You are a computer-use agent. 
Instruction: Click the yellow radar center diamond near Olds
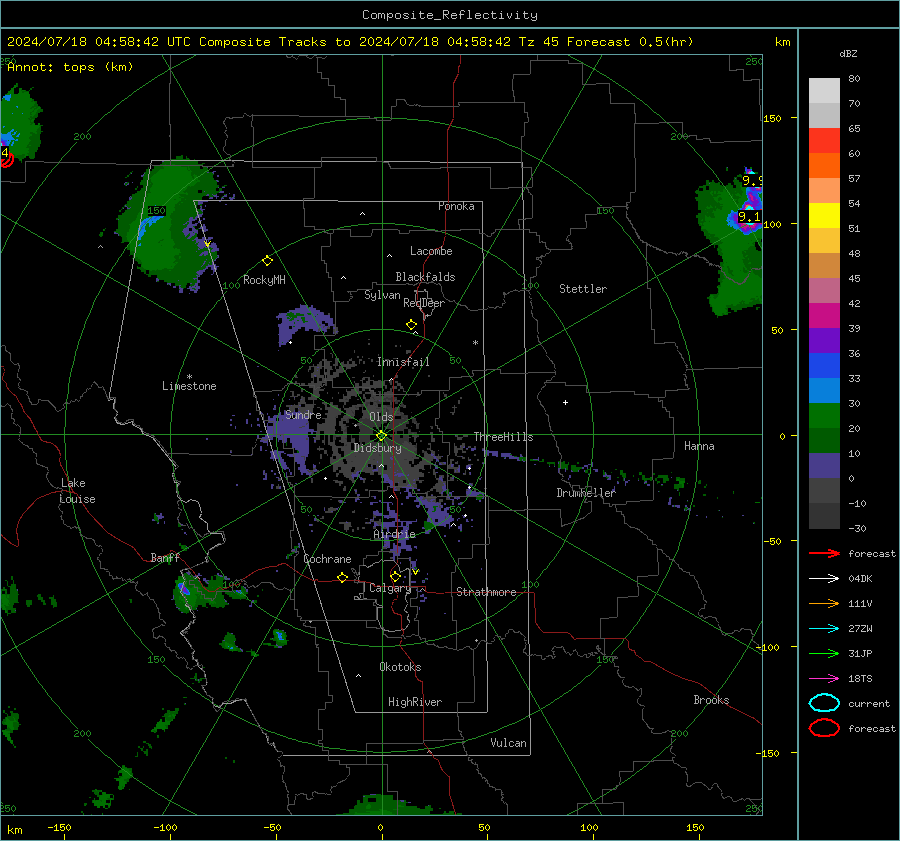tap(382, 436)
